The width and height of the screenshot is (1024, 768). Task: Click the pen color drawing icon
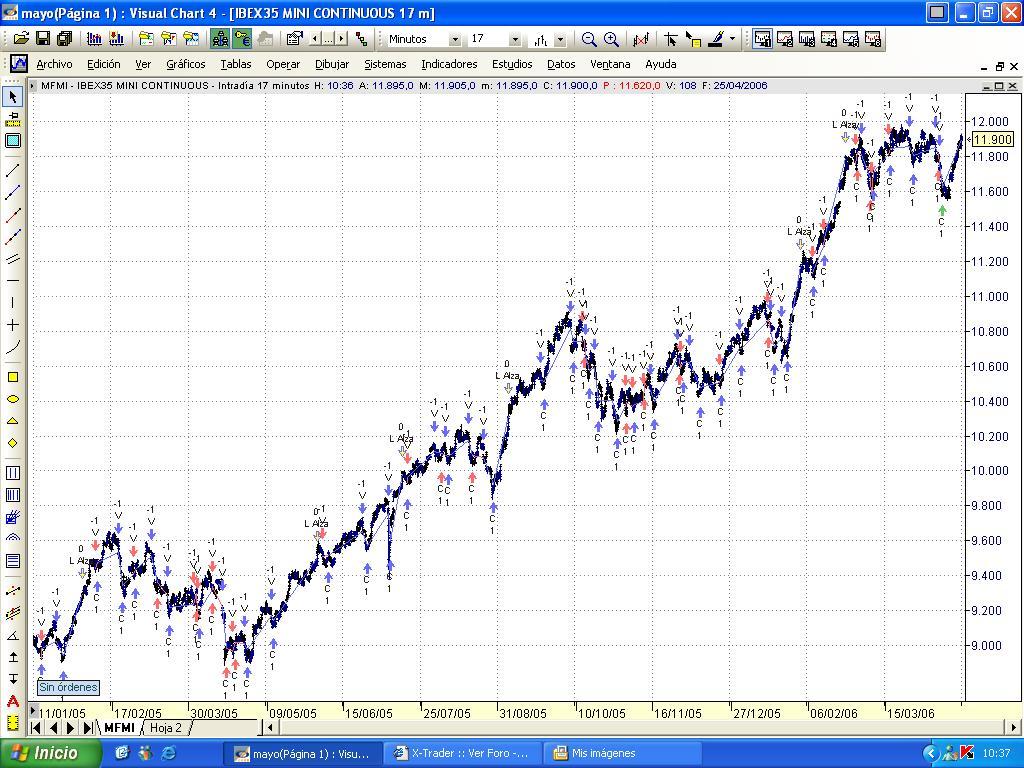pos(716,39)
